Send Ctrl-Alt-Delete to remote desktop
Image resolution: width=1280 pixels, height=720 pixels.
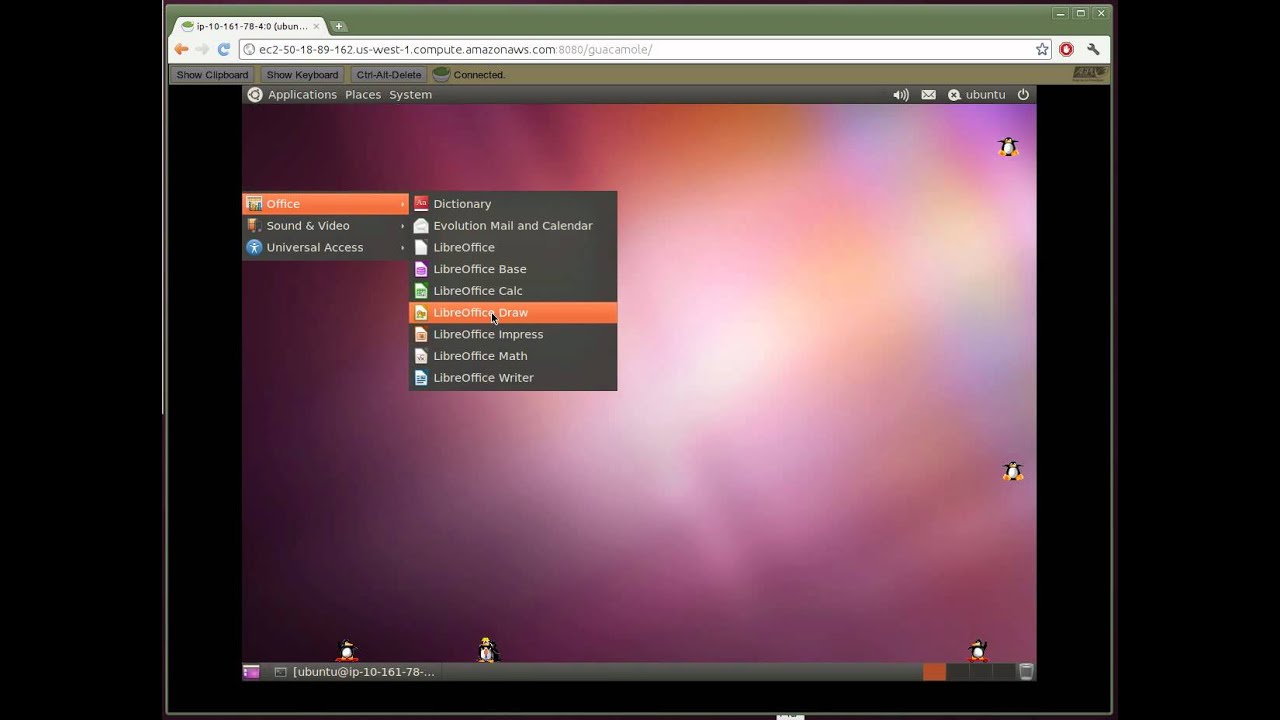point(389,75)
